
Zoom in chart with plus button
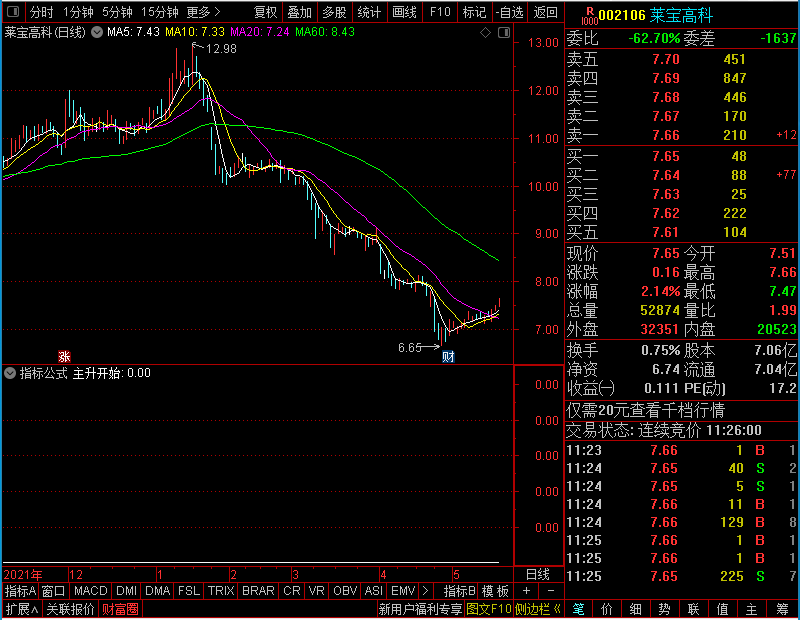point(527,591)
